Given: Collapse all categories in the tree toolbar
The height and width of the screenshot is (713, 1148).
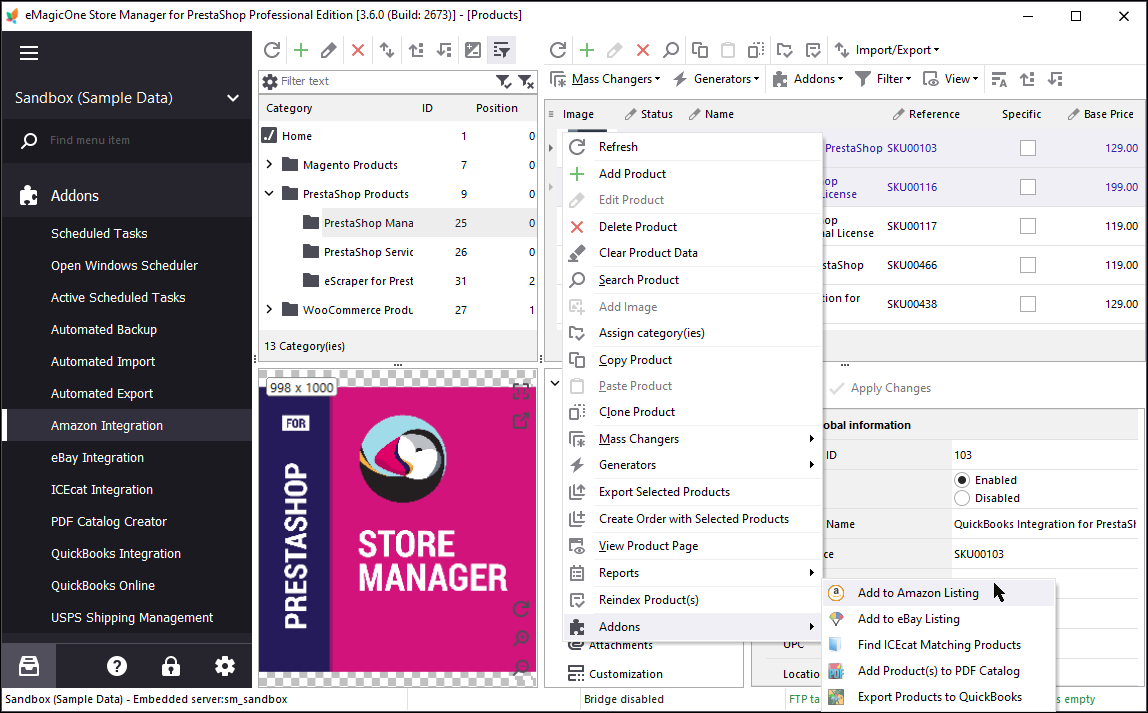Looking at the screenshot, I should [444, 50].
